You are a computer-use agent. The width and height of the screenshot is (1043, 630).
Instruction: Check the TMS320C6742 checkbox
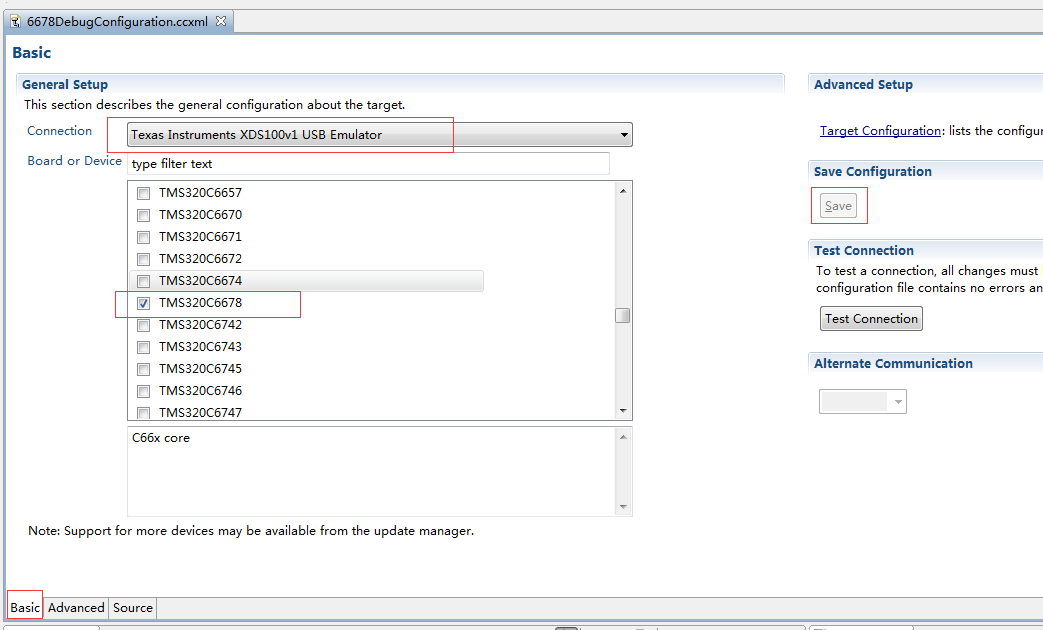coord(143,325)
